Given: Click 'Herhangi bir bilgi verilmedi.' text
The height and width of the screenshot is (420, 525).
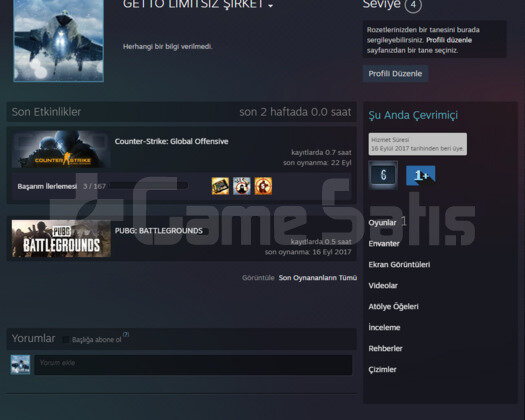Looking at the screenshot, I should 167,46.
